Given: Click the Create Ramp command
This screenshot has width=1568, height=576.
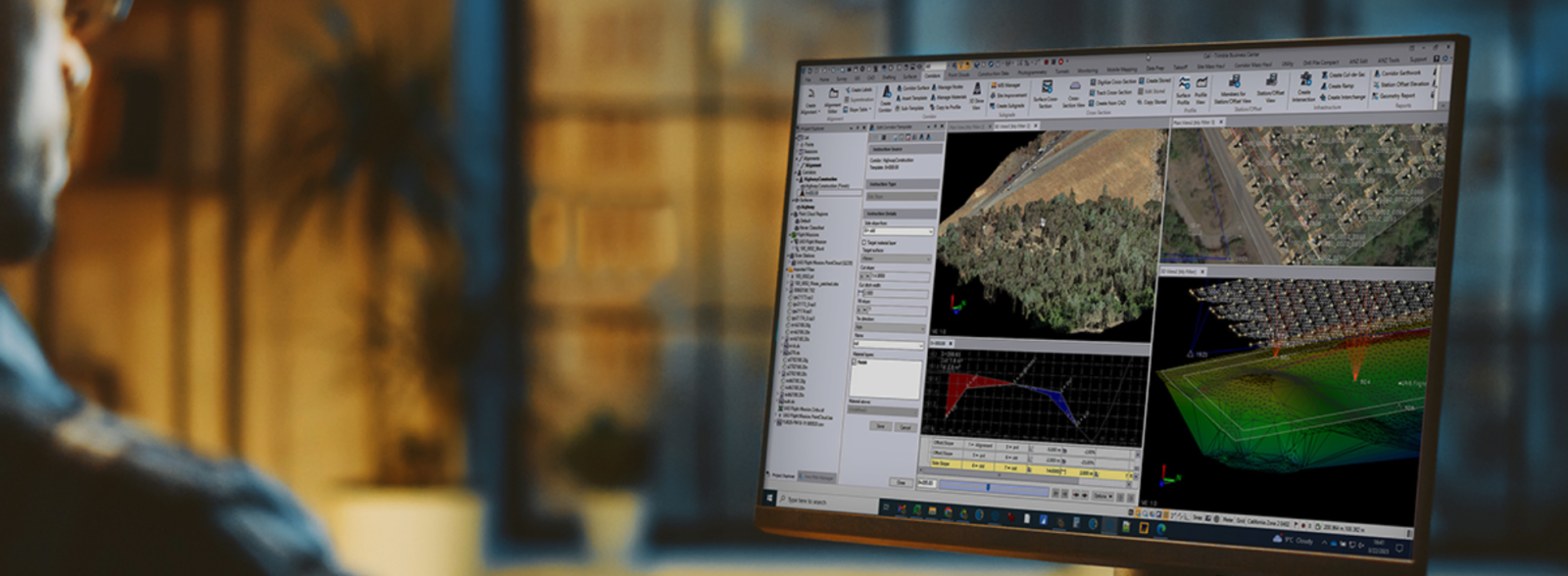Looking at the screenshot, I should [x=1337, y=86].
